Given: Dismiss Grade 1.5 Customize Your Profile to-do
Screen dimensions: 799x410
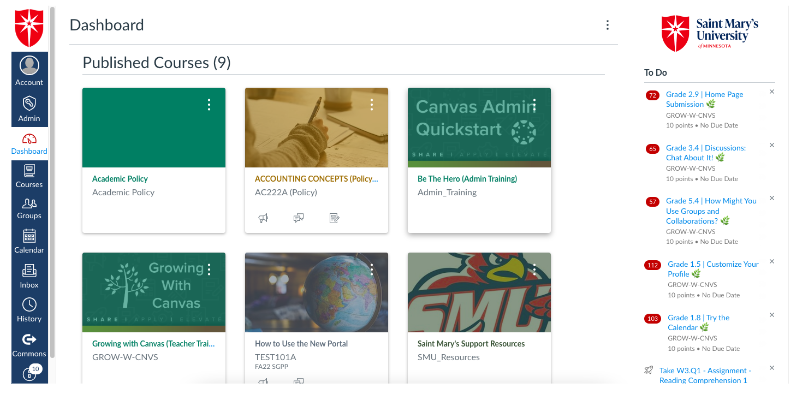Looking at the screenshot, I should tap(771, 261).
